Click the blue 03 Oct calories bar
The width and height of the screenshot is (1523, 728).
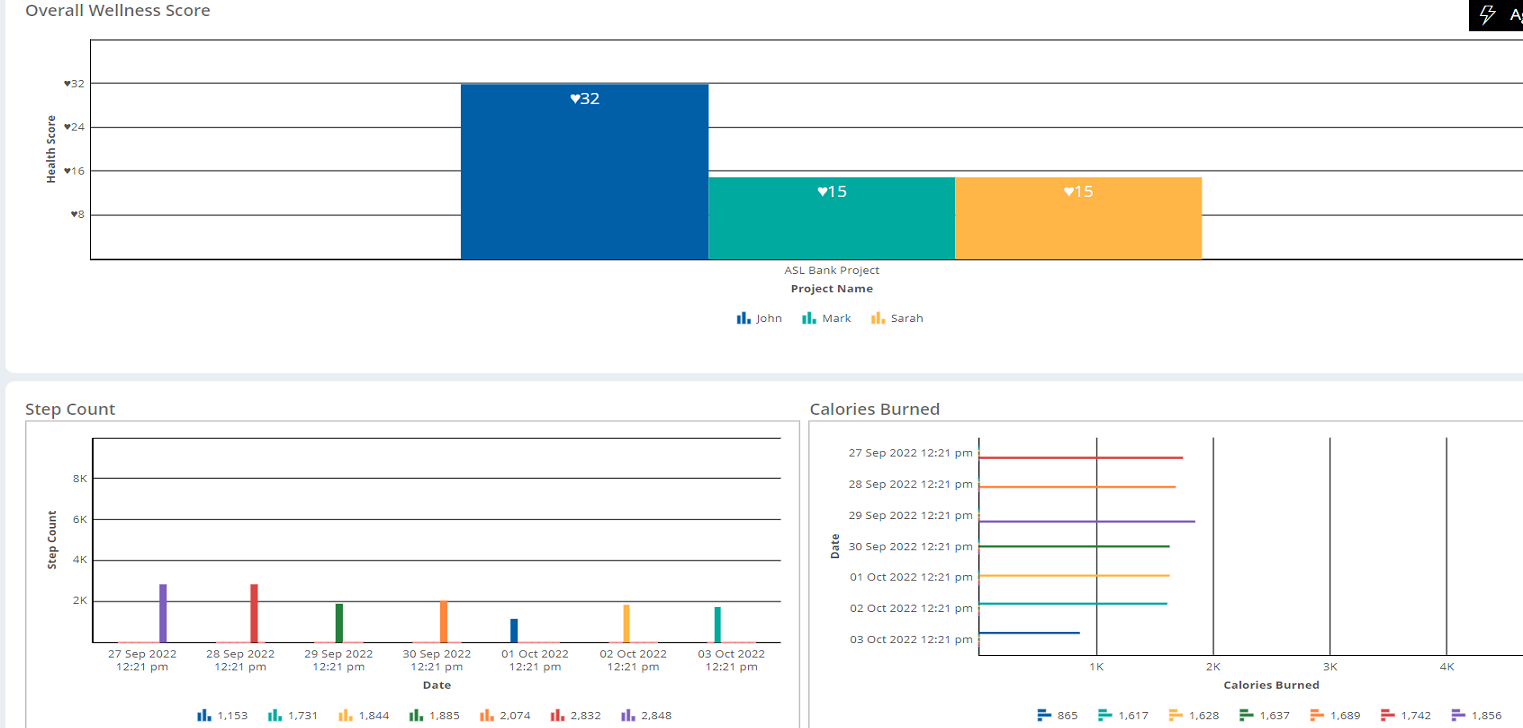point(1029,632)
